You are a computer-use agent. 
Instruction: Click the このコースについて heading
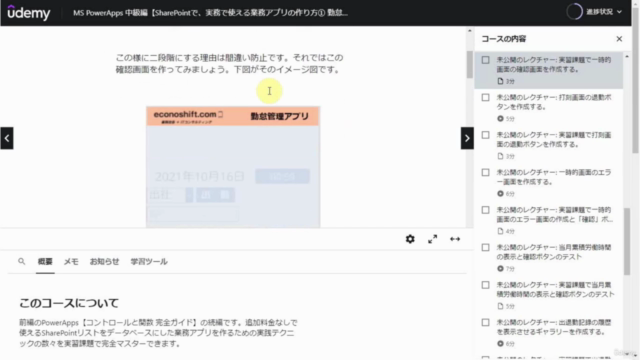pyautogui.click(x=69, y=303)
